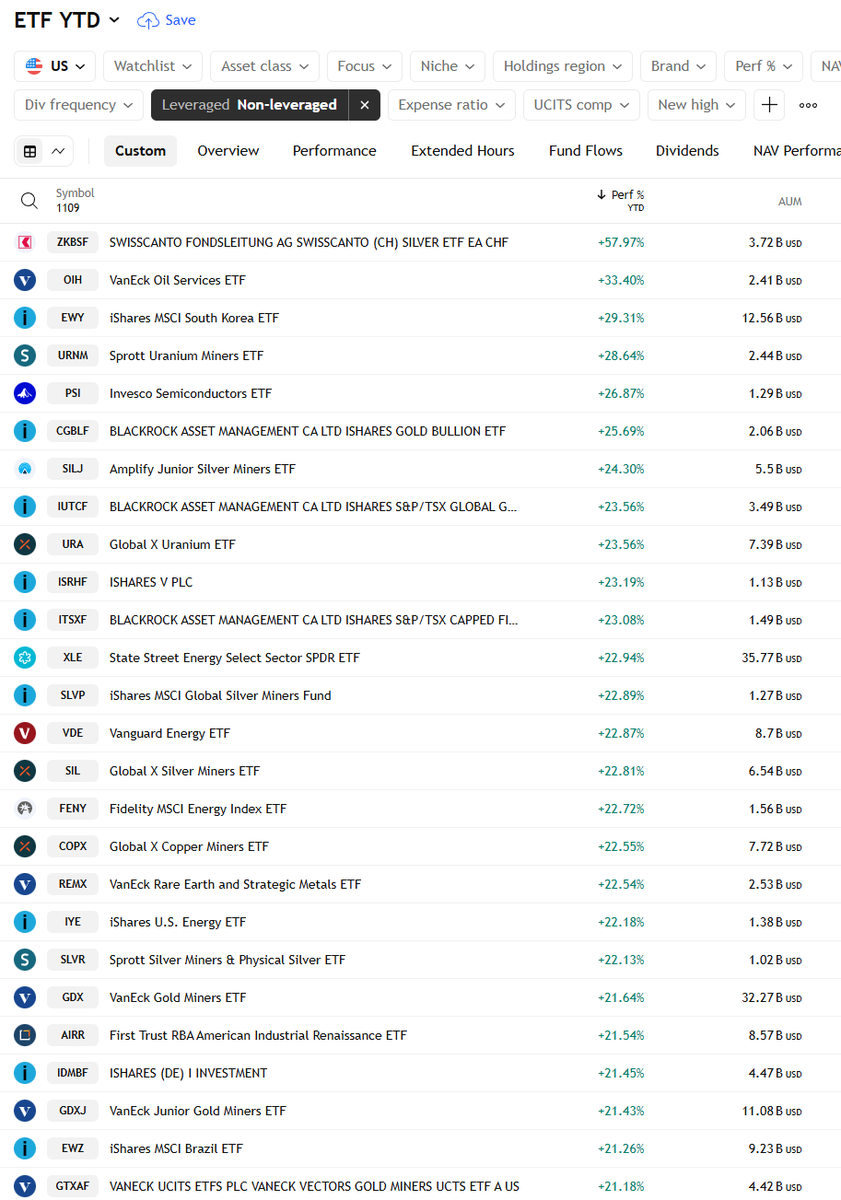The width and height of the screenshot is (841, 1200).
Task: Open the Leveraged Non-leveraged filter
Action: (x=249, y=105)
